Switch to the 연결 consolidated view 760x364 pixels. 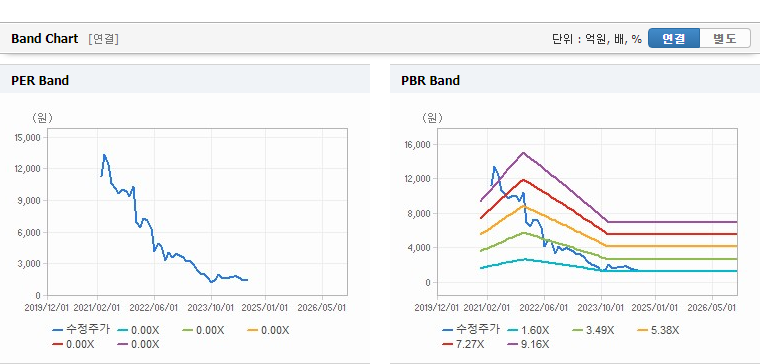[x=674, y=38]
